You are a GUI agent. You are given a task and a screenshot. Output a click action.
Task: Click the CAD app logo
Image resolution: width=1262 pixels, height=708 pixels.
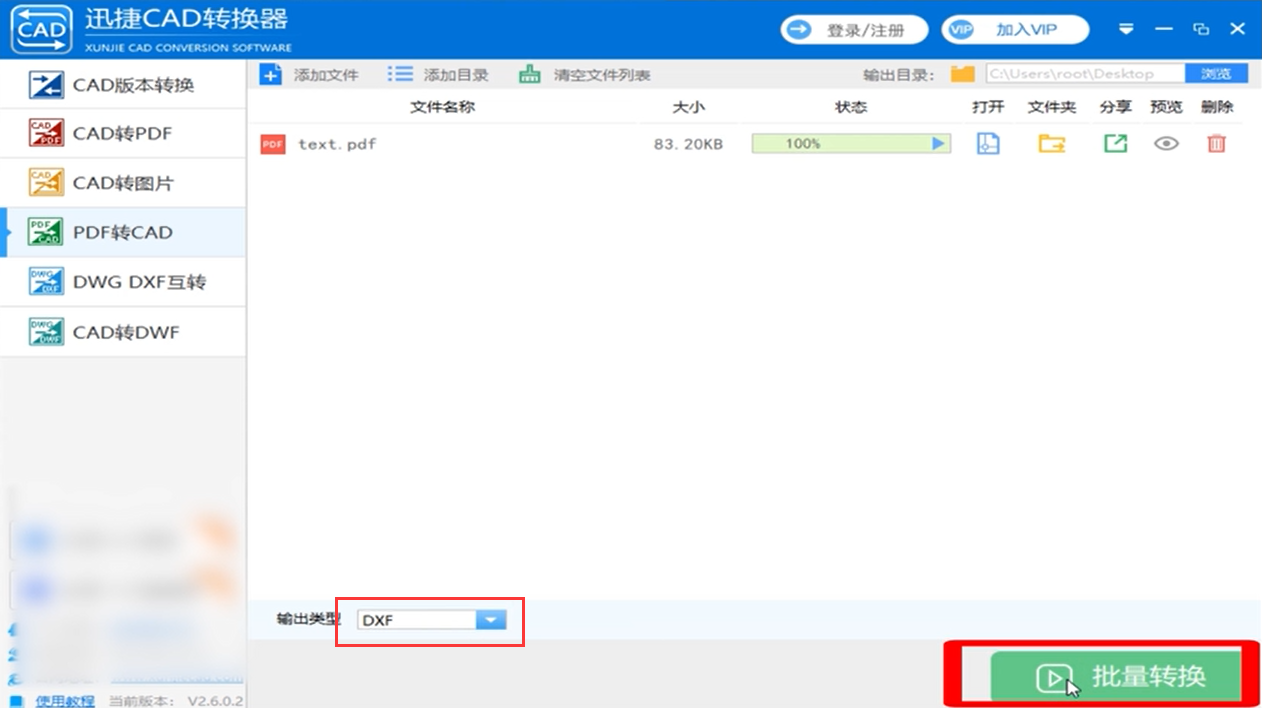(42, 30)
